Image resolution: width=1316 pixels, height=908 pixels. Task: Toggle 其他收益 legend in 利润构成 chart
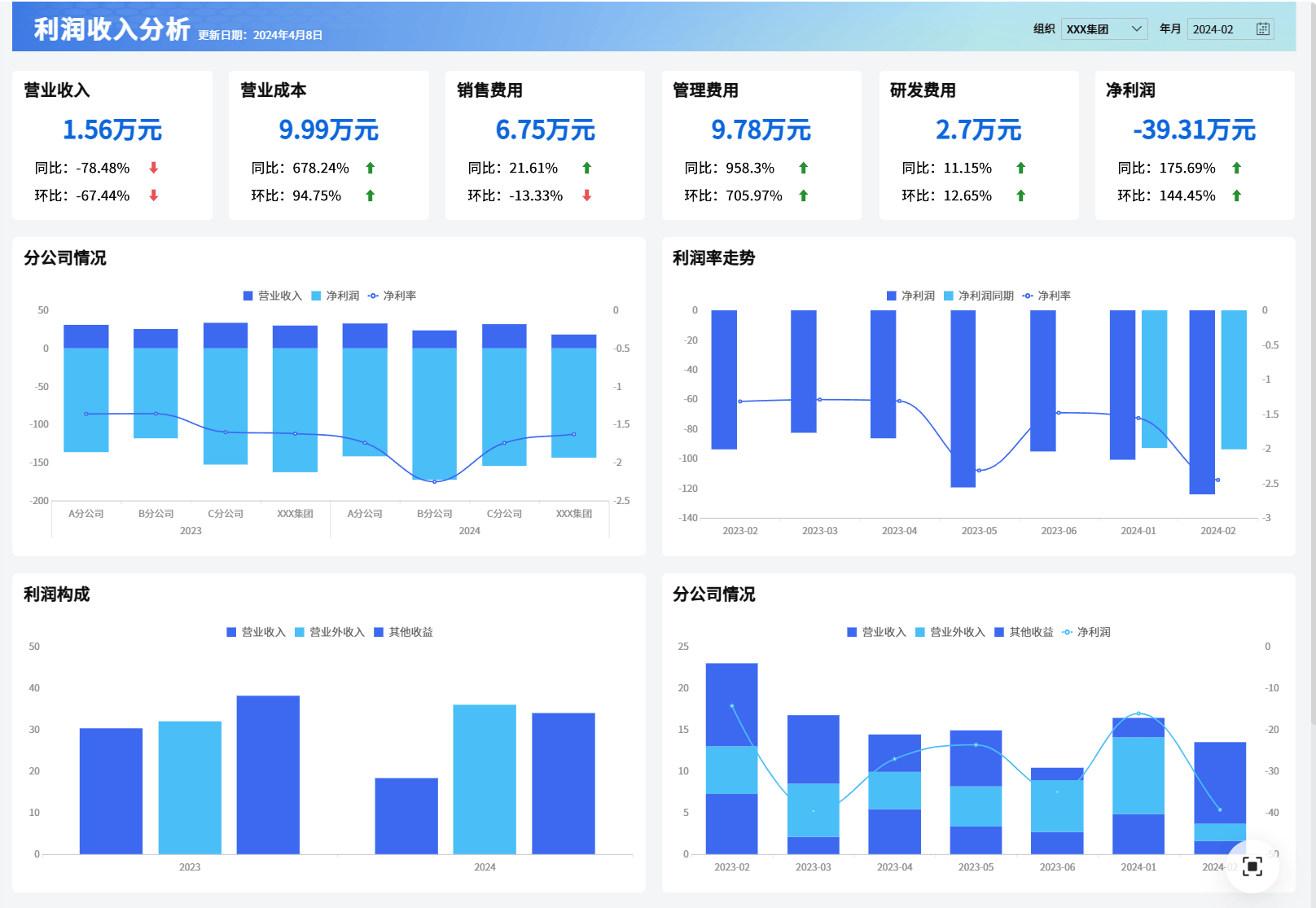[403, 632]
